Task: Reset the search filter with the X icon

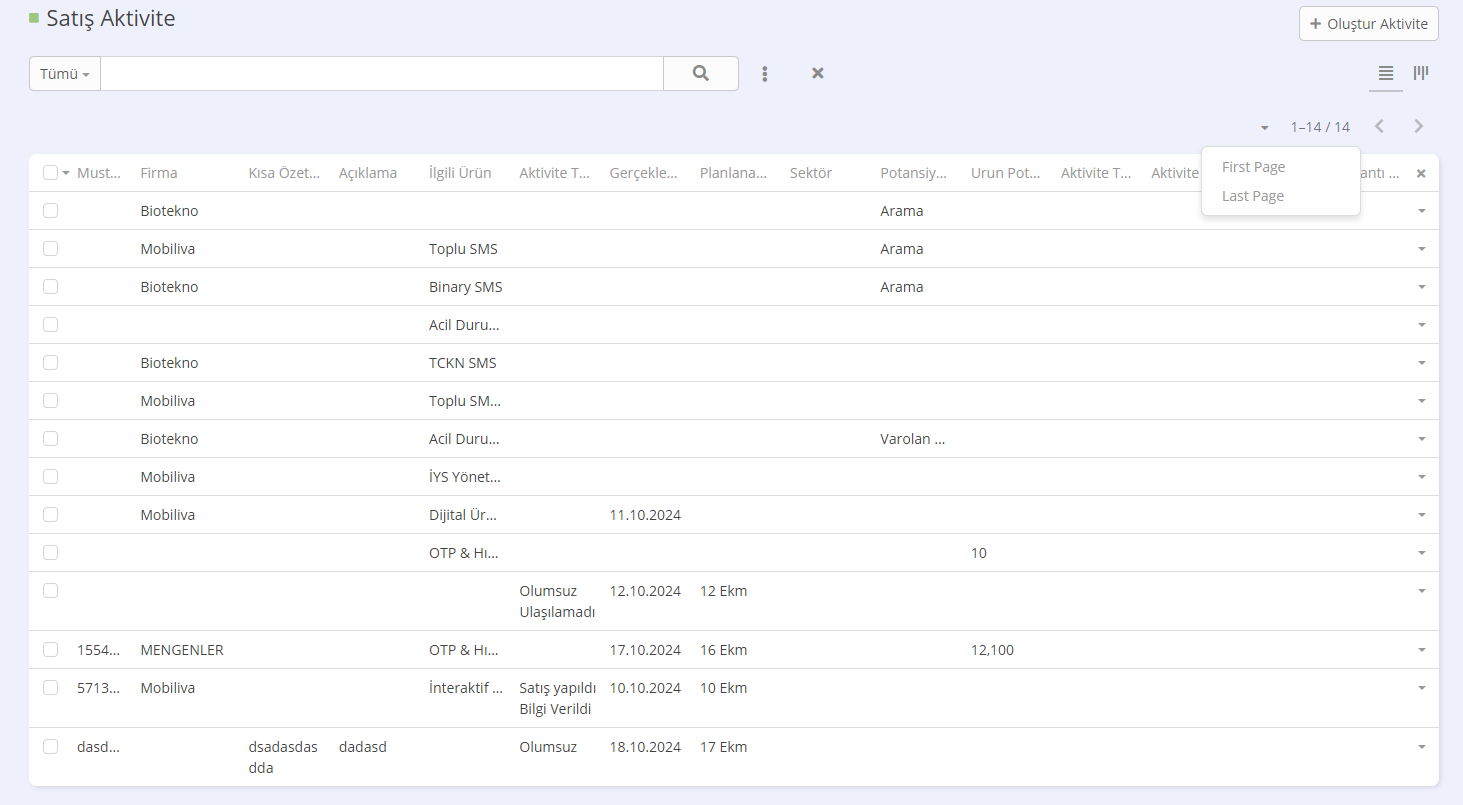Action: (x=818, y=73)
